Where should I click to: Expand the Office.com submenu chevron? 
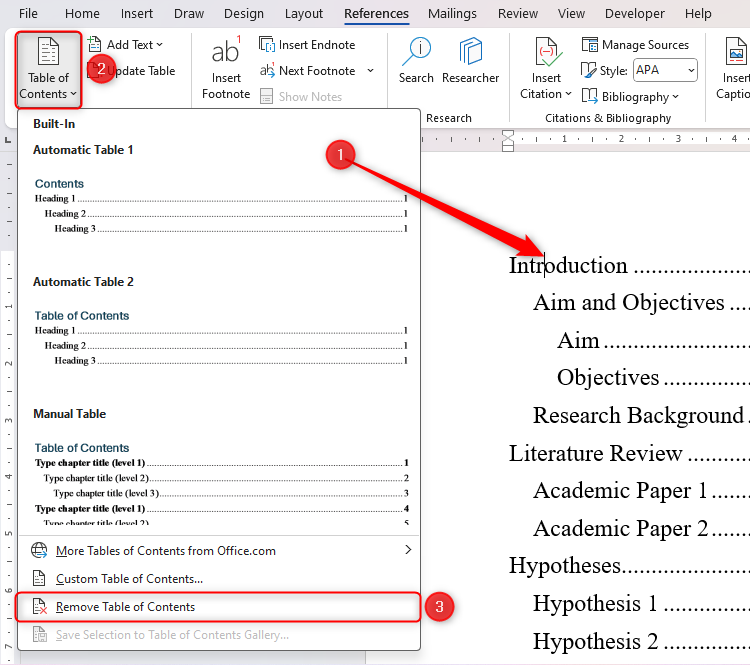[408, 550]
